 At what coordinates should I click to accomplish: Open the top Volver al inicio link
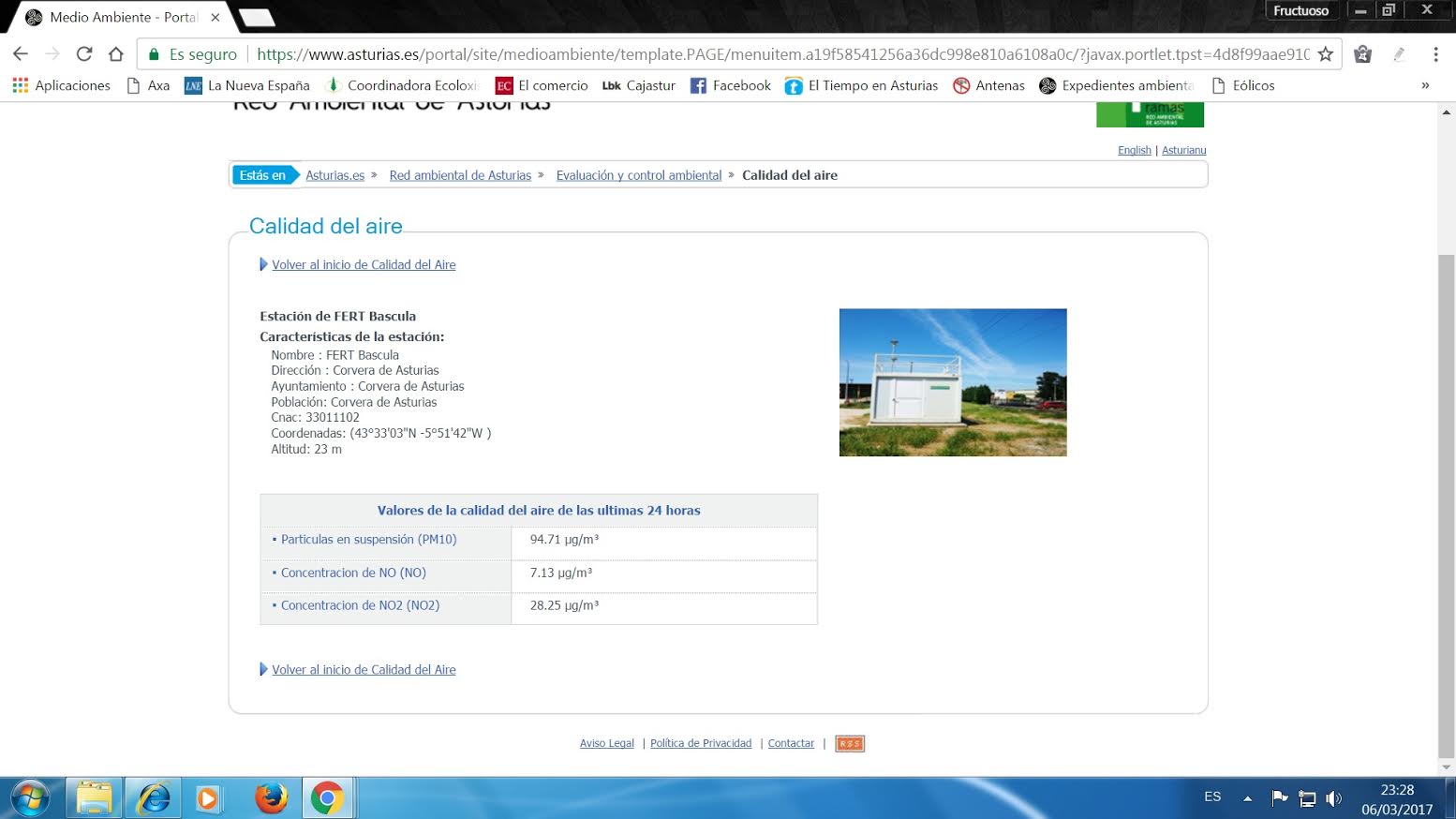click(364, 265)
